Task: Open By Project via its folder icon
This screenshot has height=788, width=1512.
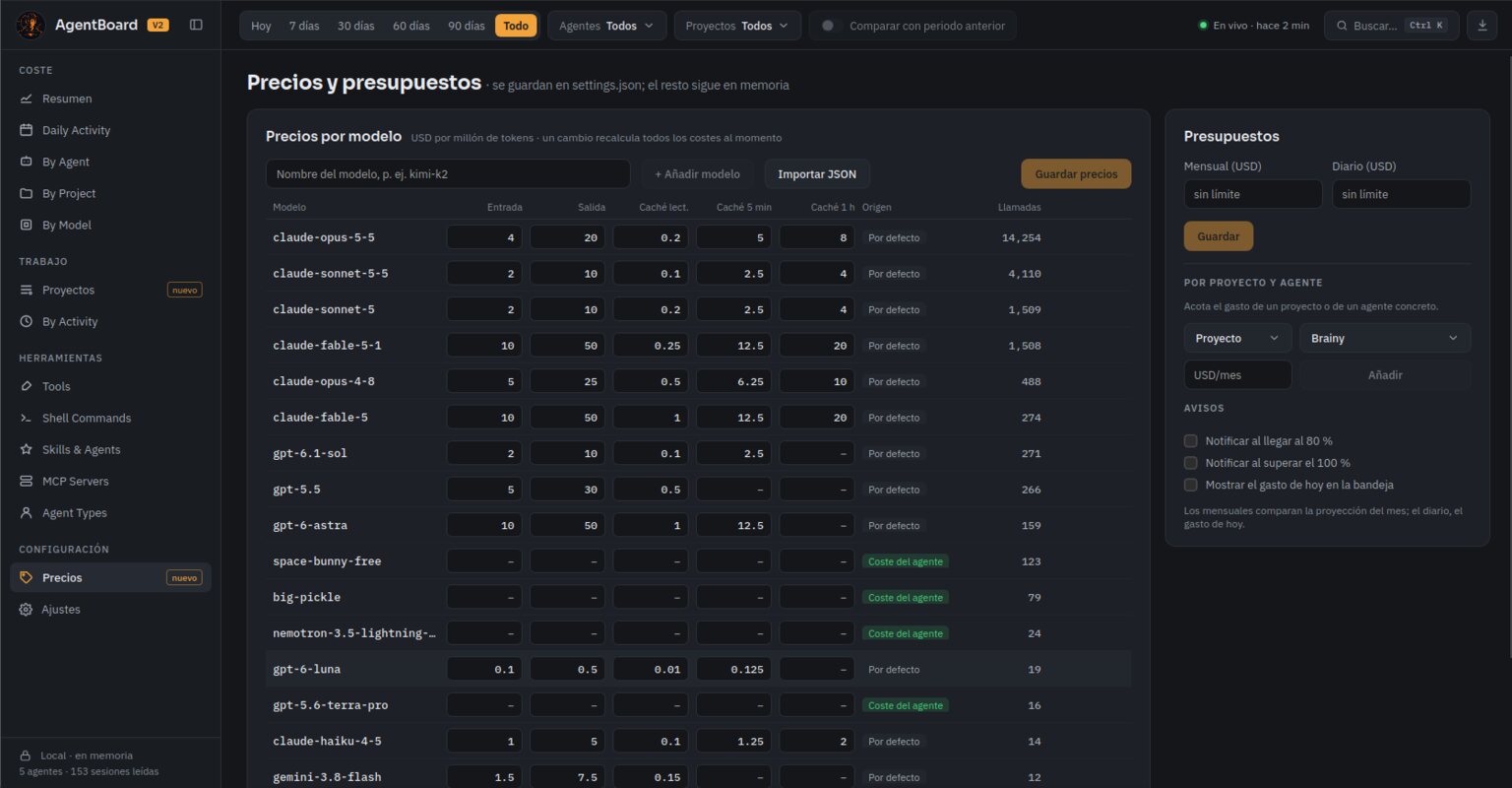Action: (26, 193)
